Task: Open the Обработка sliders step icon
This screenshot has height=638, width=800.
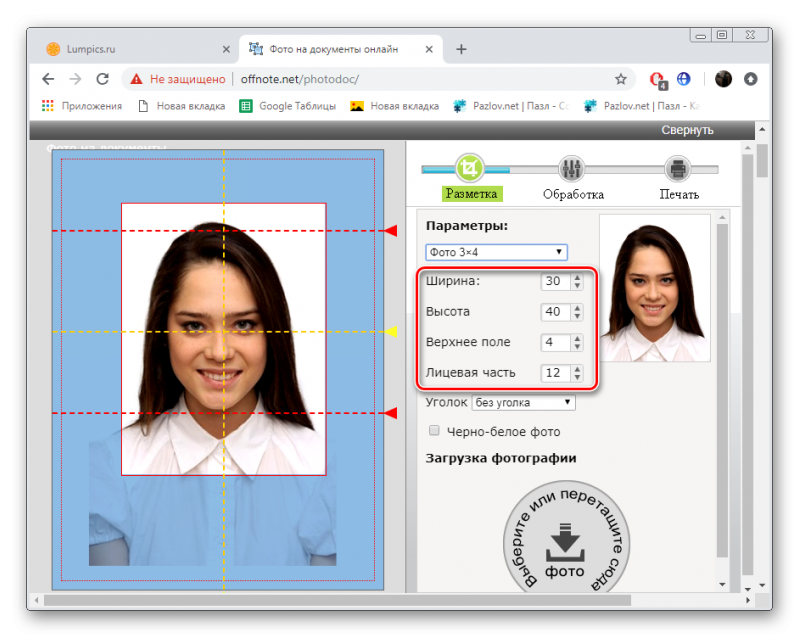Action: (571, 168)
